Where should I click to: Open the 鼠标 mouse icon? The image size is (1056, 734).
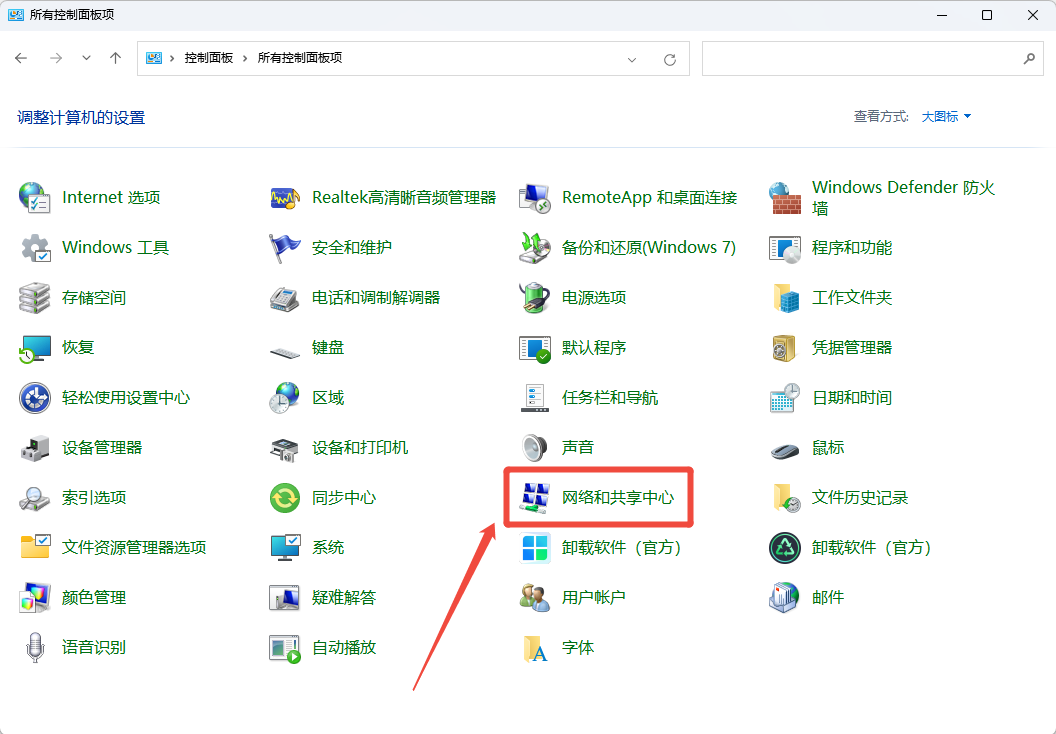pyautogui.click(x=785, y=449)
